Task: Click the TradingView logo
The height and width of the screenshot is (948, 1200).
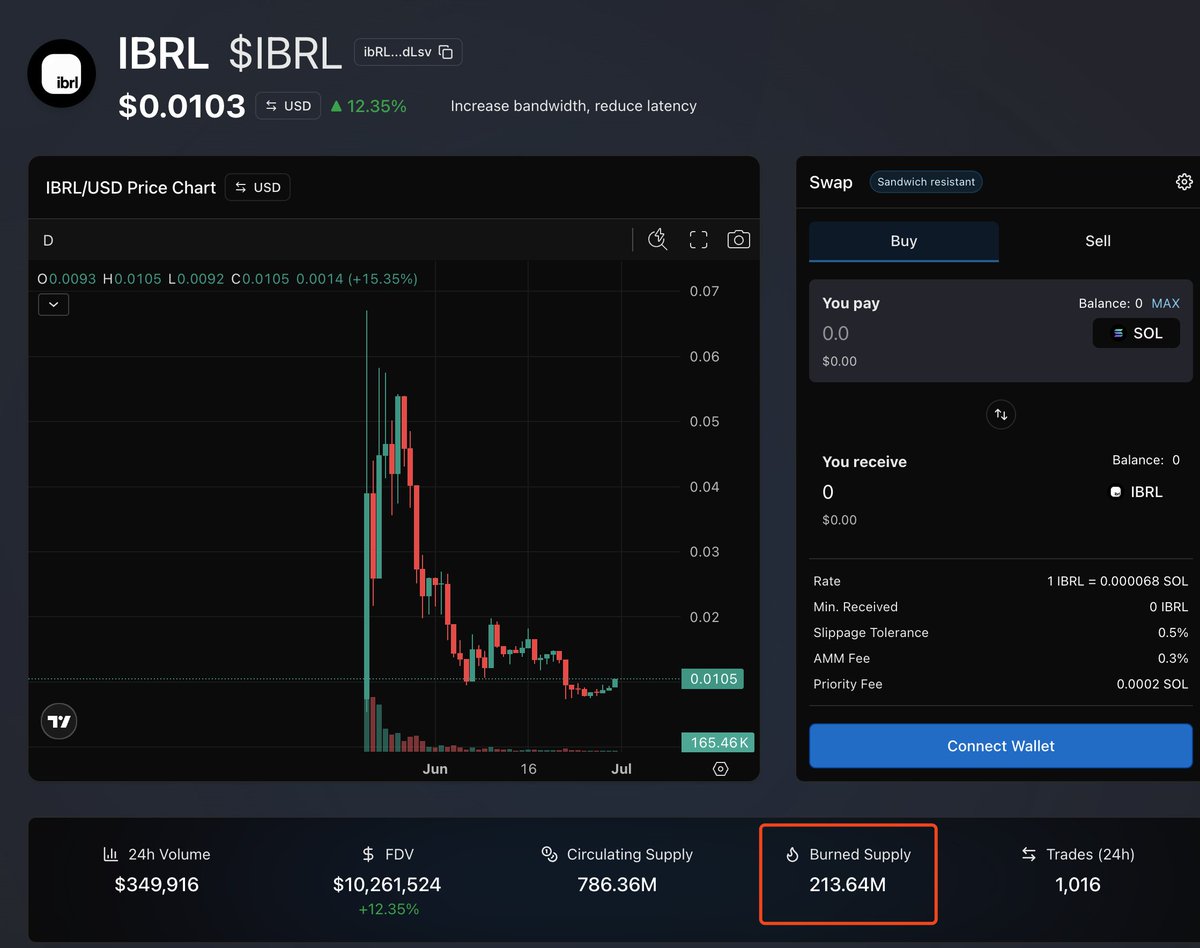Action: point(59,721)
